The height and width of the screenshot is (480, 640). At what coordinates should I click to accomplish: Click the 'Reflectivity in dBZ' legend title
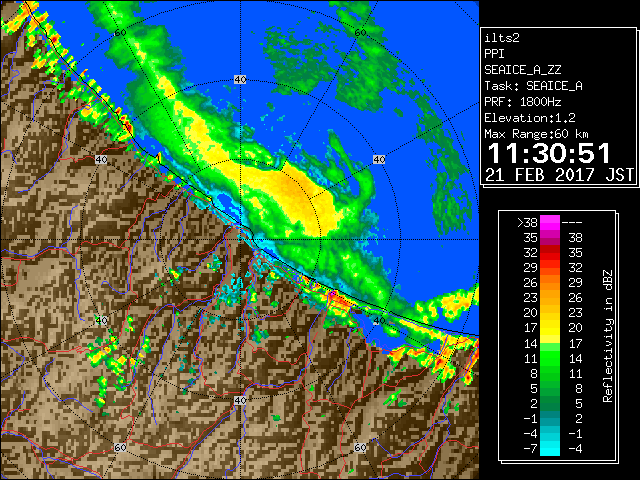coord(608,336)
